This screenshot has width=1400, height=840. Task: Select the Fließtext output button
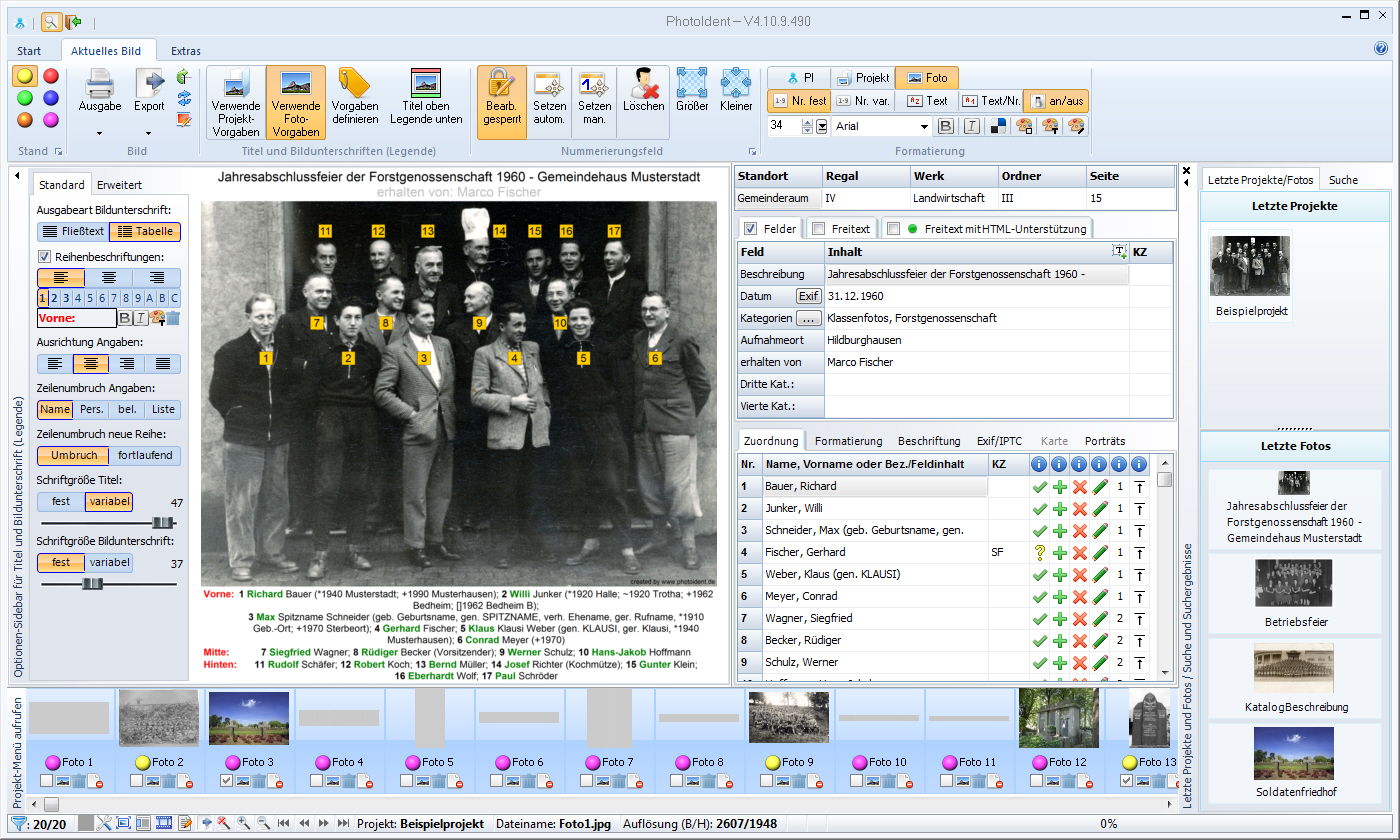pos(73,231)
